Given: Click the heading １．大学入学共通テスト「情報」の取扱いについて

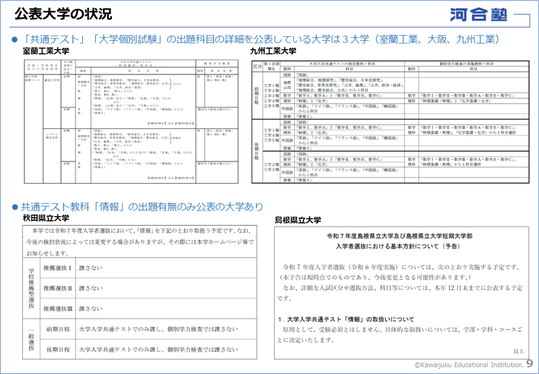Looking at the screenshot, I should (x=346, y=319).
